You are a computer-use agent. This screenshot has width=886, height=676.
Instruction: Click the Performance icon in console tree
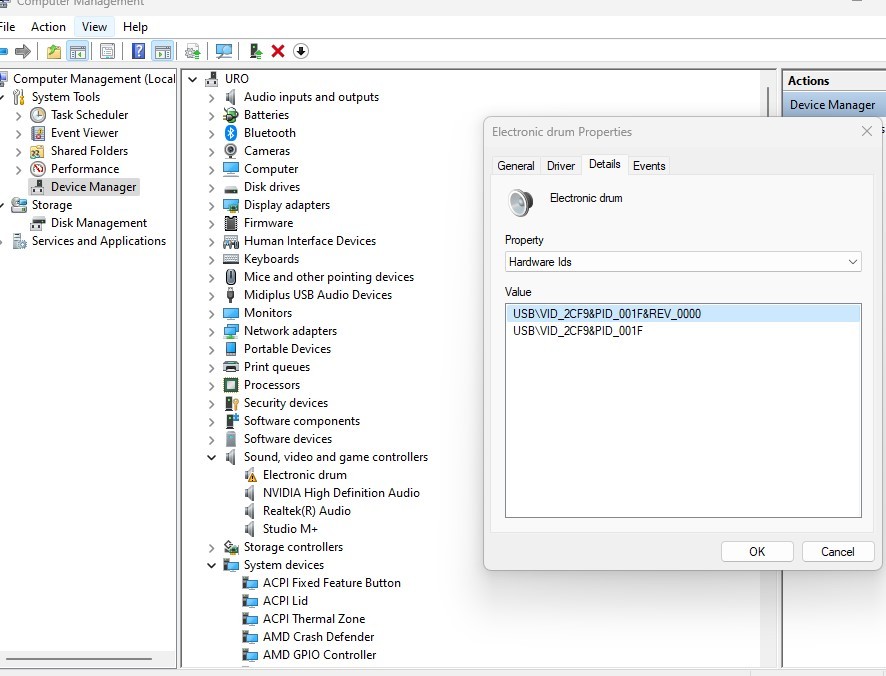pos(38,169)
